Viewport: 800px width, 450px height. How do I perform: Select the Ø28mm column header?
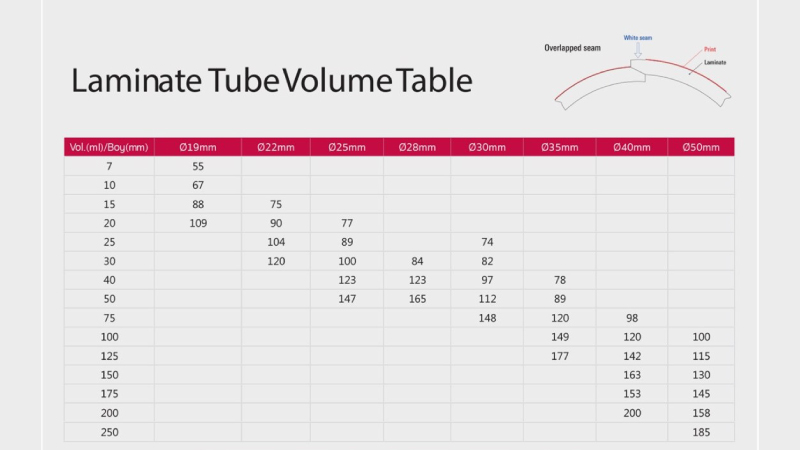[417, 147]
